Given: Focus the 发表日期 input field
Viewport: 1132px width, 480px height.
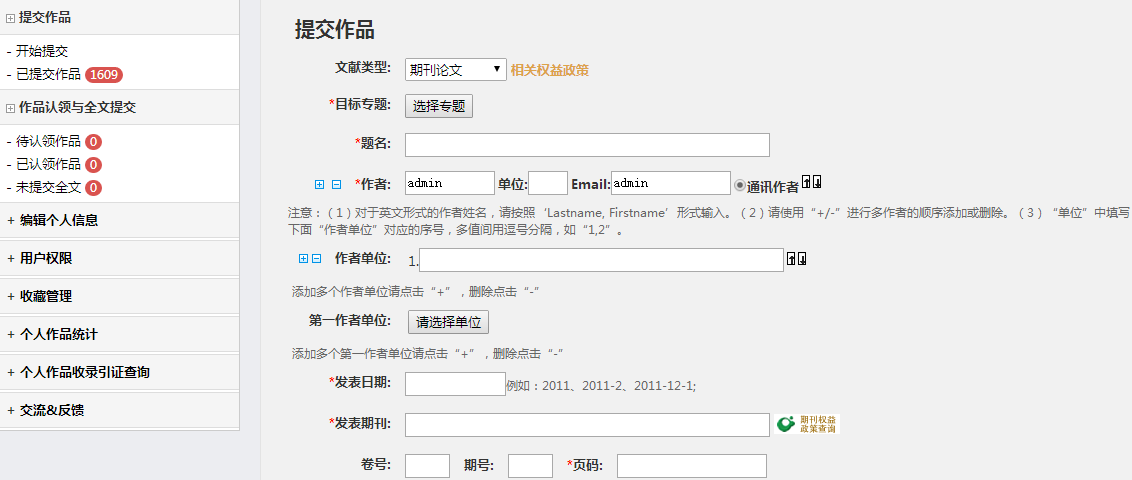Looking at the screenshot, I should [455, 384].
